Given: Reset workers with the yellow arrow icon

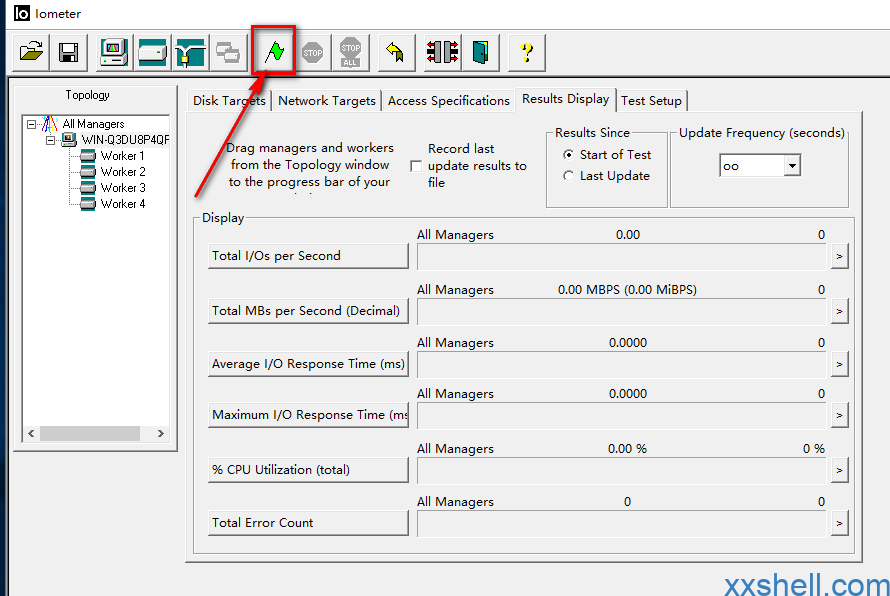Looking at the screenshot, I should click(x=396, y=52).
